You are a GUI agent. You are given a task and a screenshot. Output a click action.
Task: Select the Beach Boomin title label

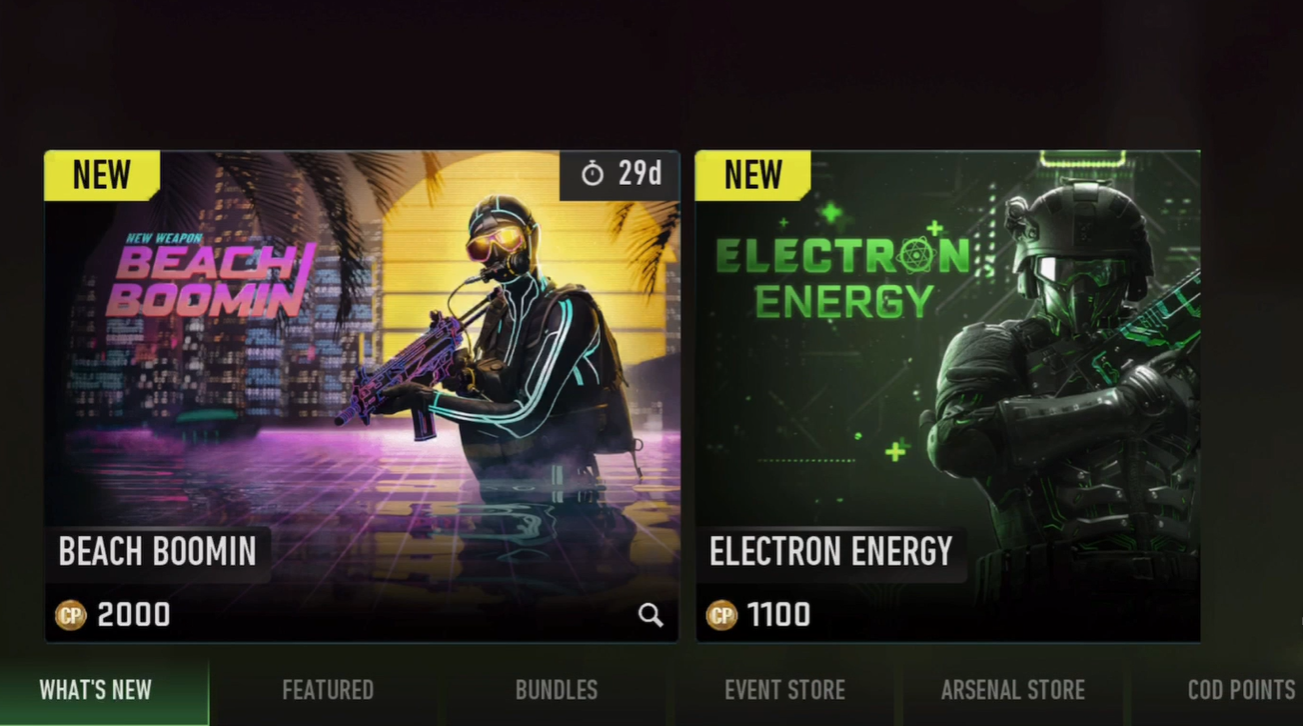coord(157,552)
